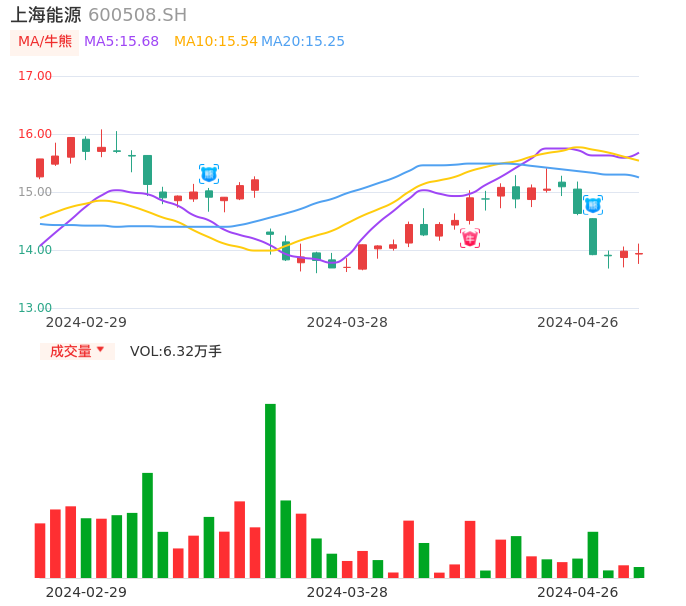Click the 上海能源 stock name title
Viewport: 686px width, 606px height.
tap(46, 15)
